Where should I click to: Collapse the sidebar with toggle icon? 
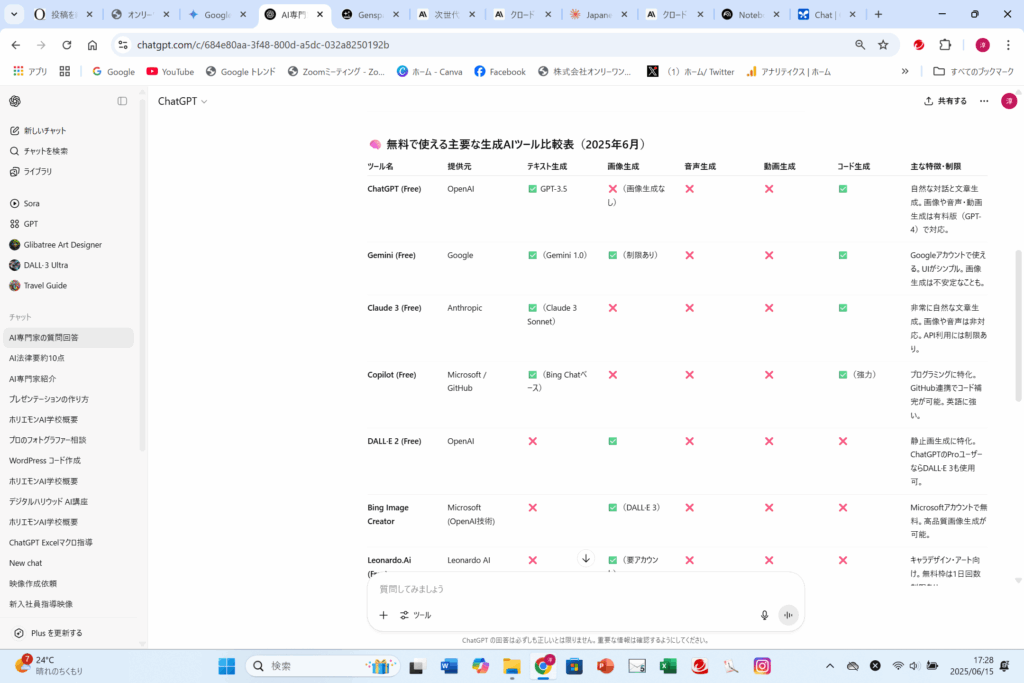tap(122, 101)
